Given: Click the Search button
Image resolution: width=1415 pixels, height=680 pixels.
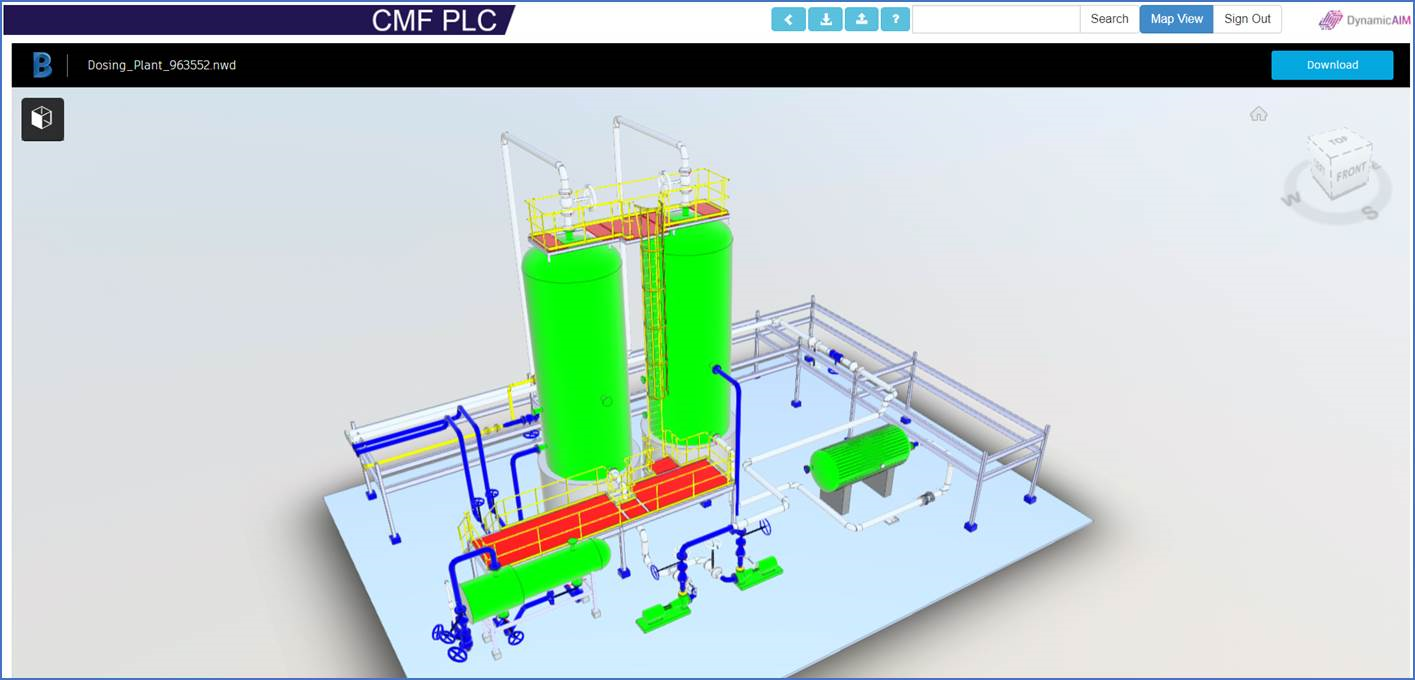Looking at the screenshot, I should (1109, 19).
